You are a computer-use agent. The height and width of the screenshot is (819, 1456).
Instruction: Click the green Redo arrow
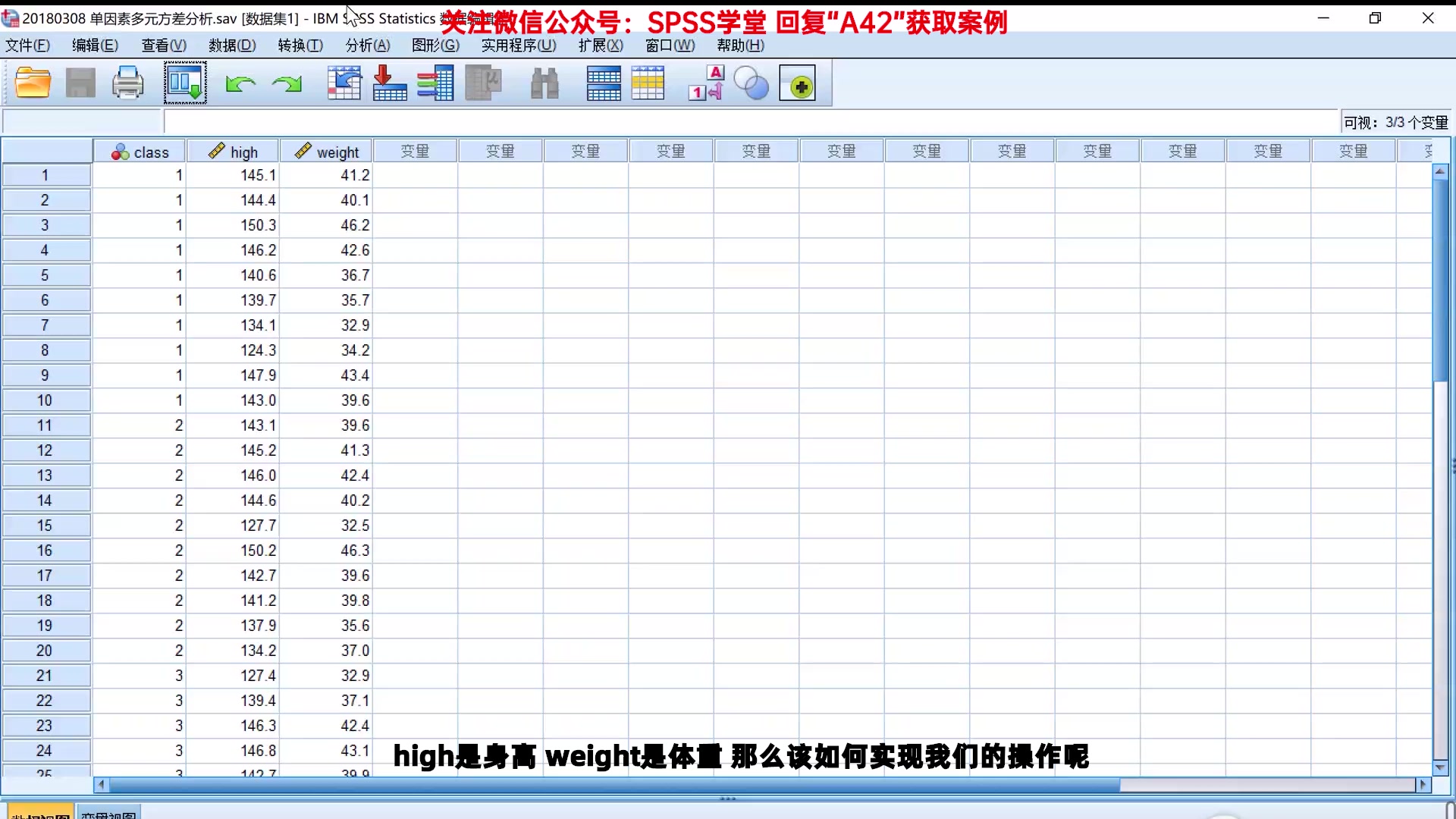pos(287,83)
